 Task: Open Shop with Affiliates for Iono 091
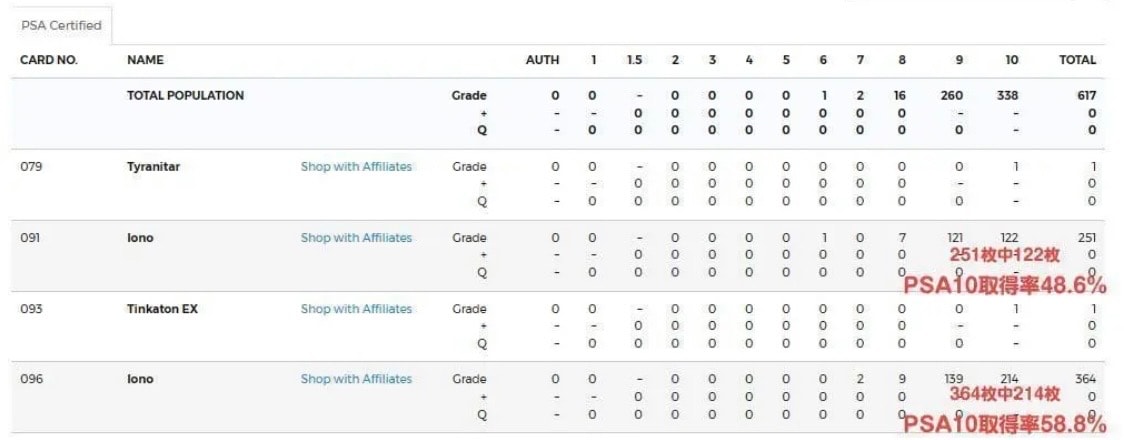coord(356,238)
